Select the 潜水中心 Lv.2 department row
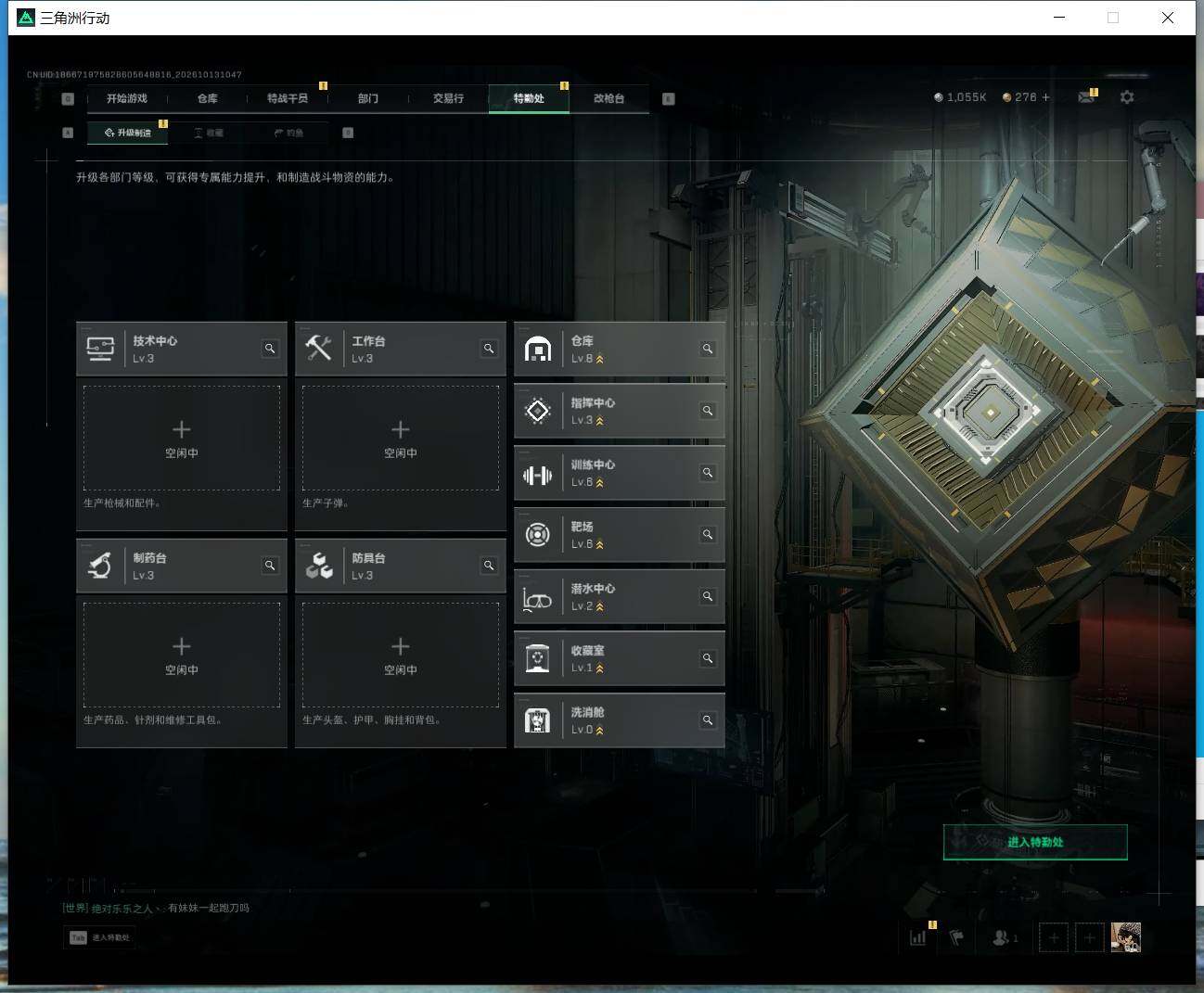 click(620, 596)
